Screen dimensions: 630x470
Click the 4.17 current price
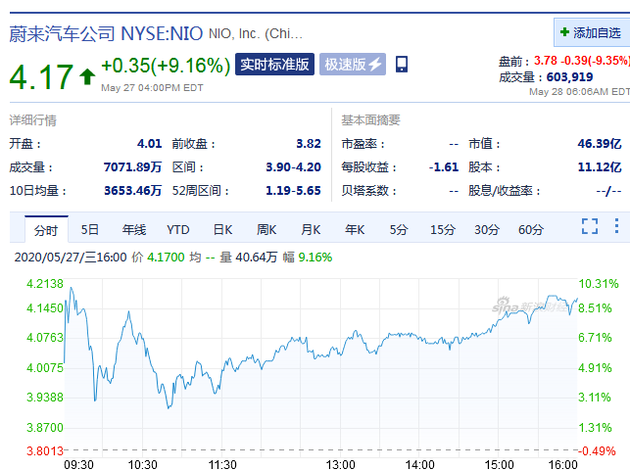click(41, 77)
